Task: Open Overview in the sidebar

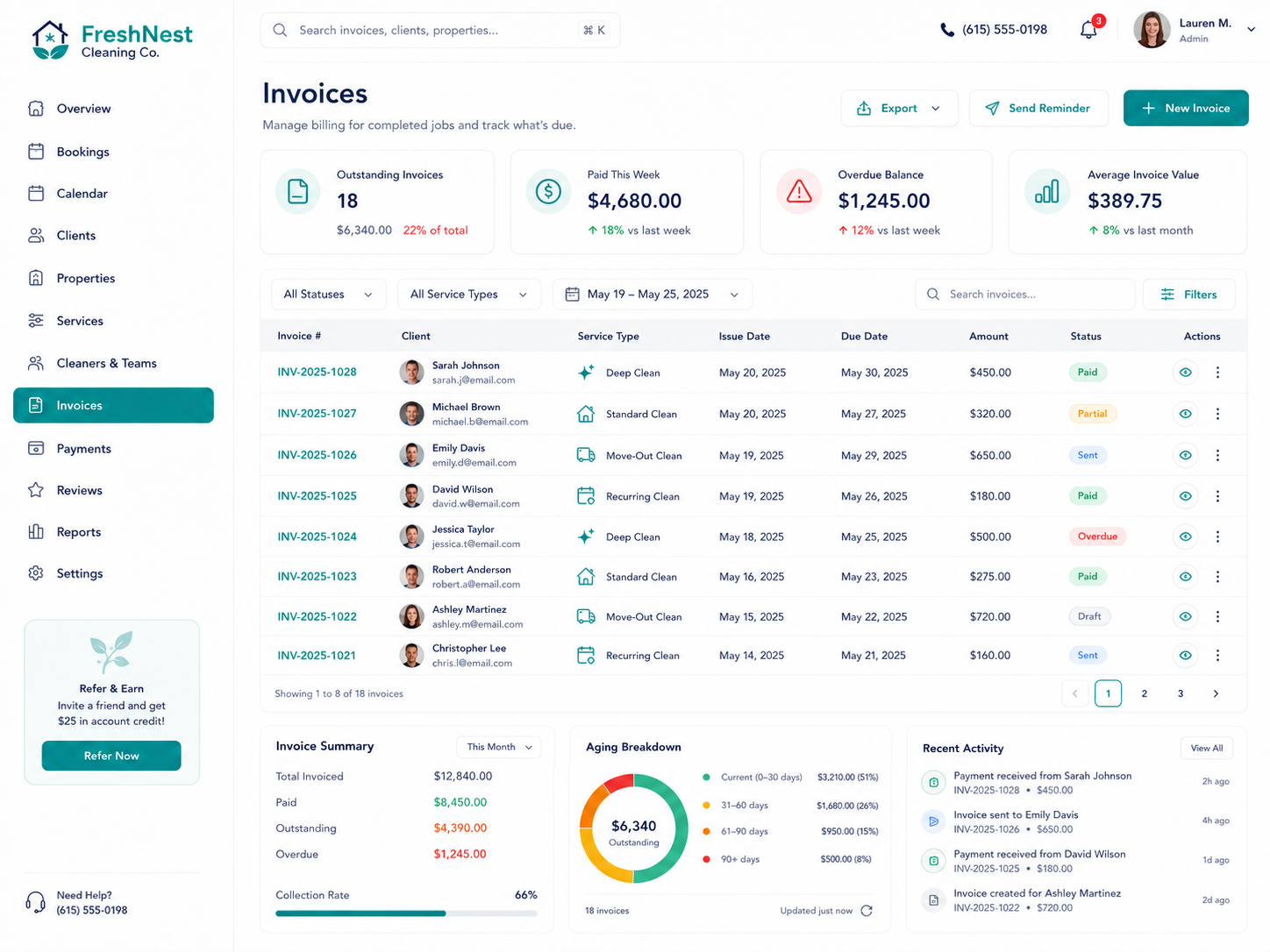Action: click(x=113, y=109)
